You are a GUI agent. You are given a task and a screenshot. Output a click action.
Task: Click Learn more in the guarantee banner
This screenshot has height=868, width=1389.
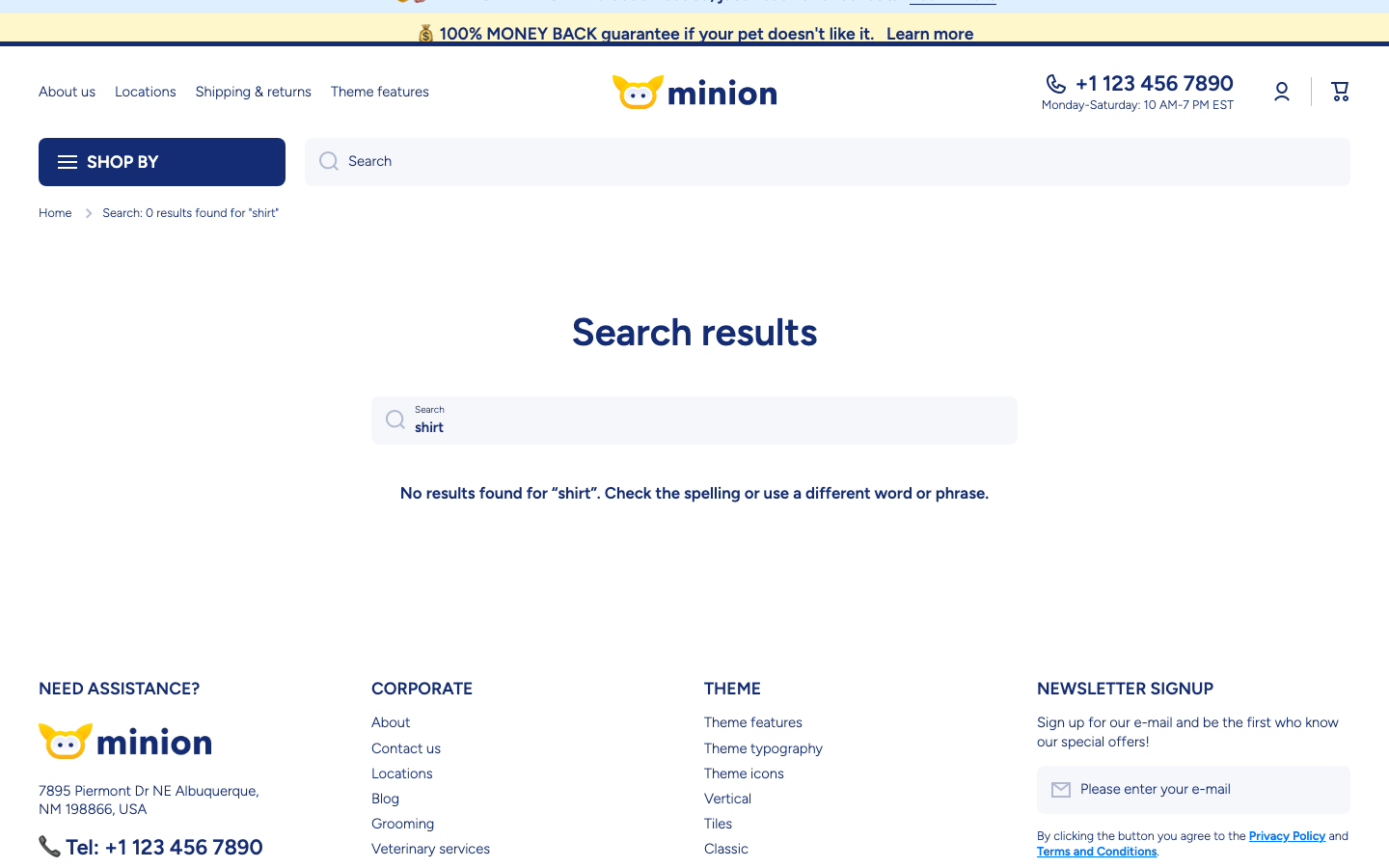(x=930, y=34)
